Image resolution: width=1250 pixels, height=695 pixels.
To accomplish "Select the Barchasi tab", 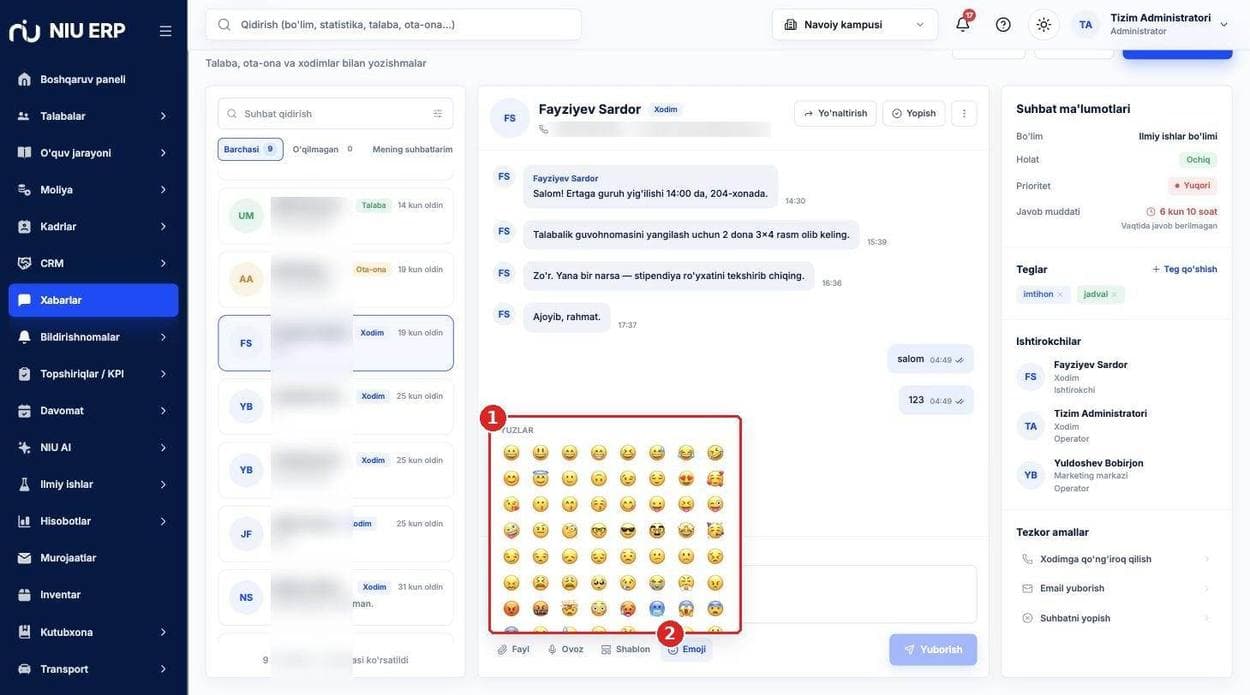I will click(250, 149).
